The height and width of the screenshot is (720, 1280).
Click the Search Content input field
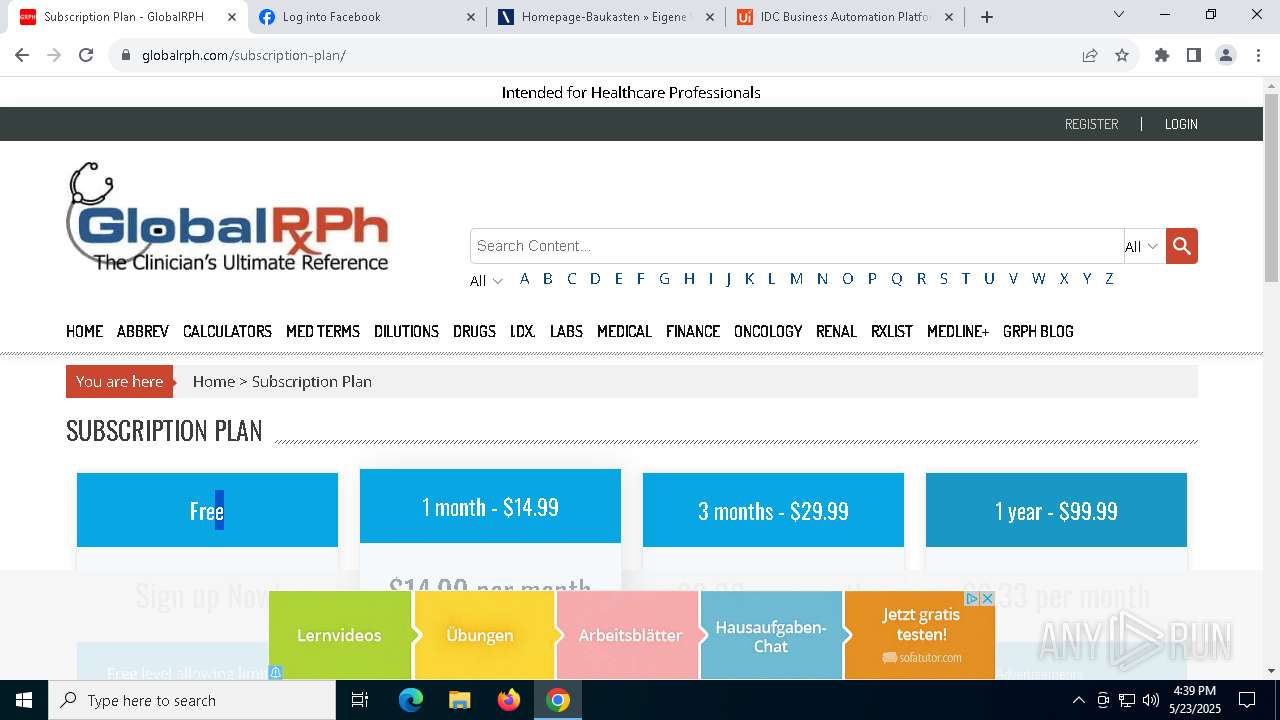click(797, 246)
